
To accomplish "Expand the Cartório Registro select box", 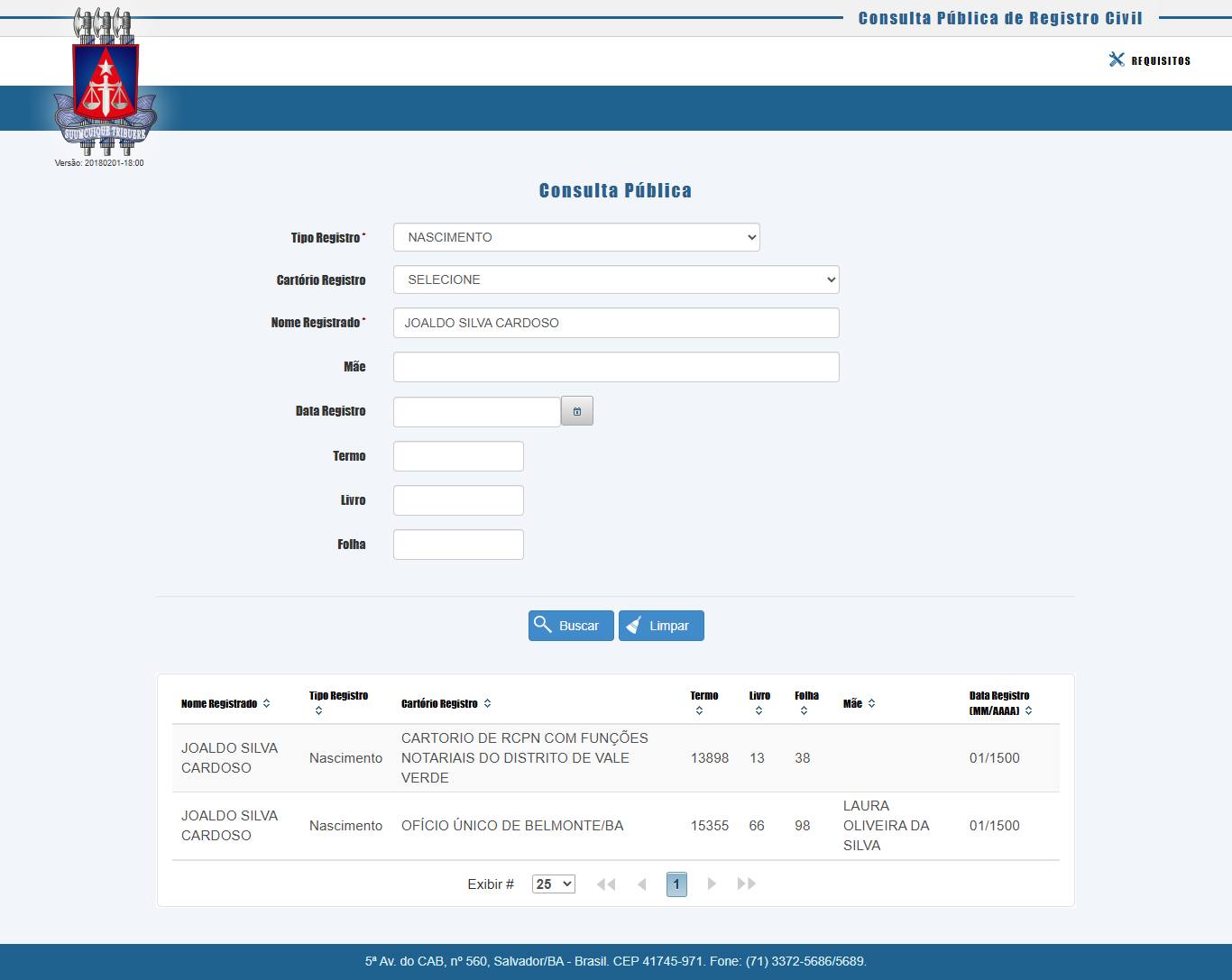I will [x=616, y=279].
